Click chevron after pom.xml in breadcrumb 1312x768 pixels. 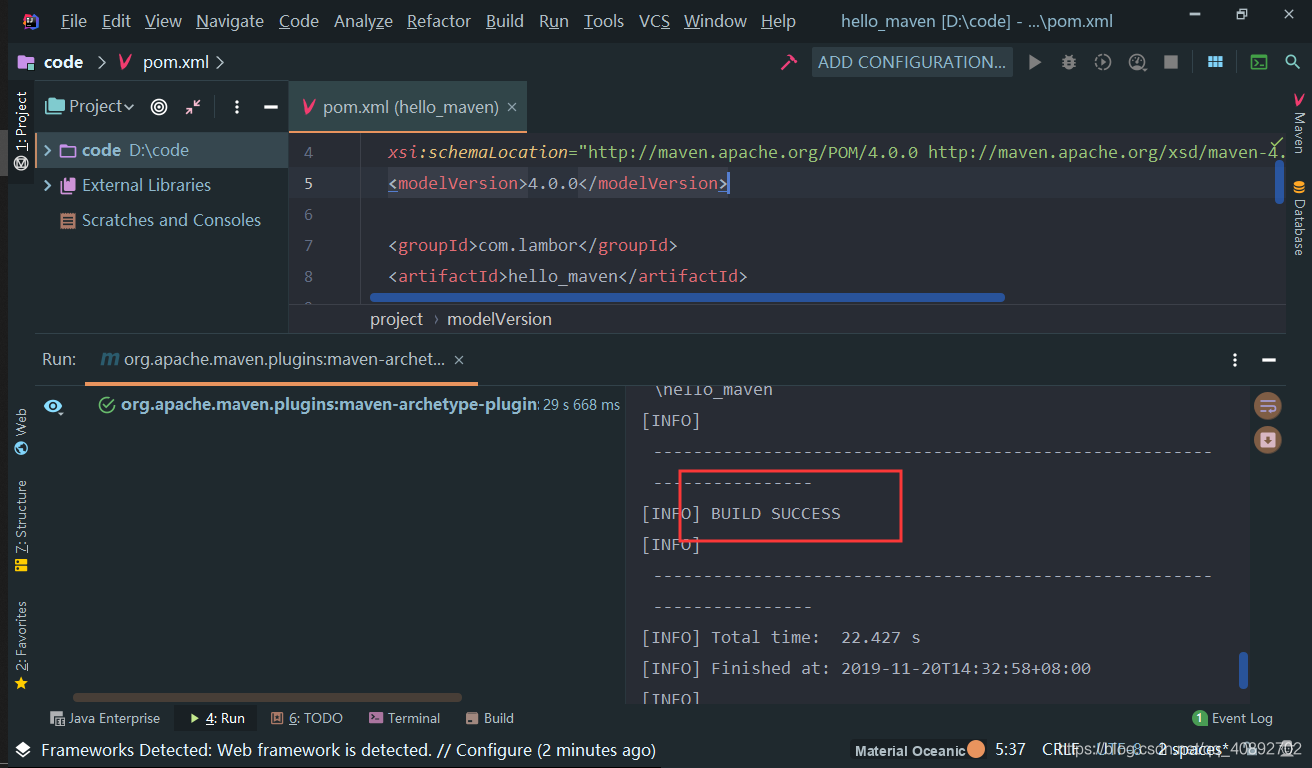click(220, 62)
